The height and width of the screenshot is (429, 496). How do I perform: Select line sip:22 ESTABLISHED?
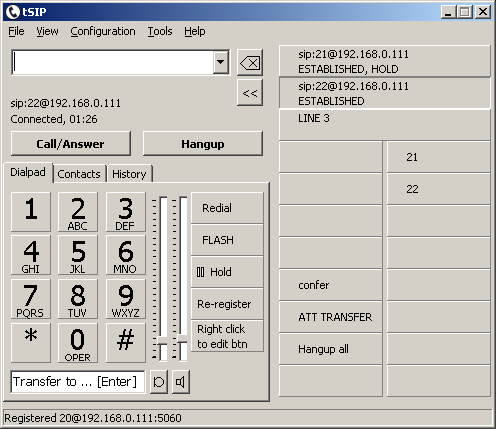pyautogui.click(x=385, y=93)
